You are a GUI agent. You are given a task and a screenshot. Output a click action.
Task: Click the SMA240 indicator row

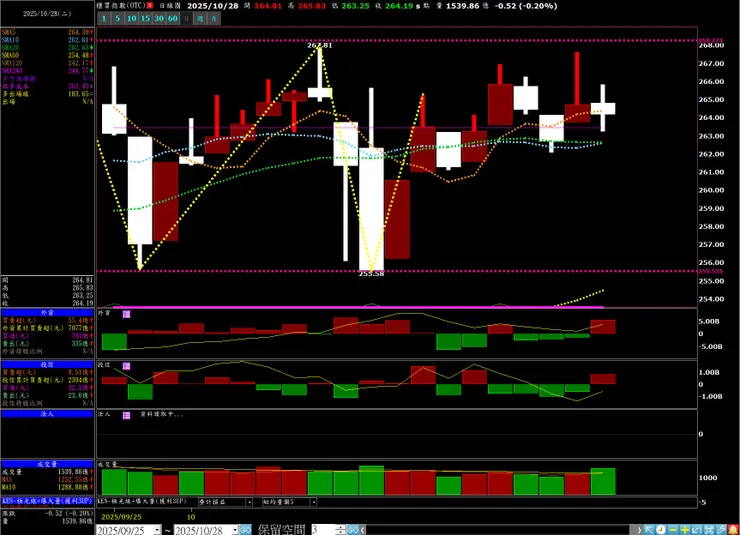click(x=47, y=71)
